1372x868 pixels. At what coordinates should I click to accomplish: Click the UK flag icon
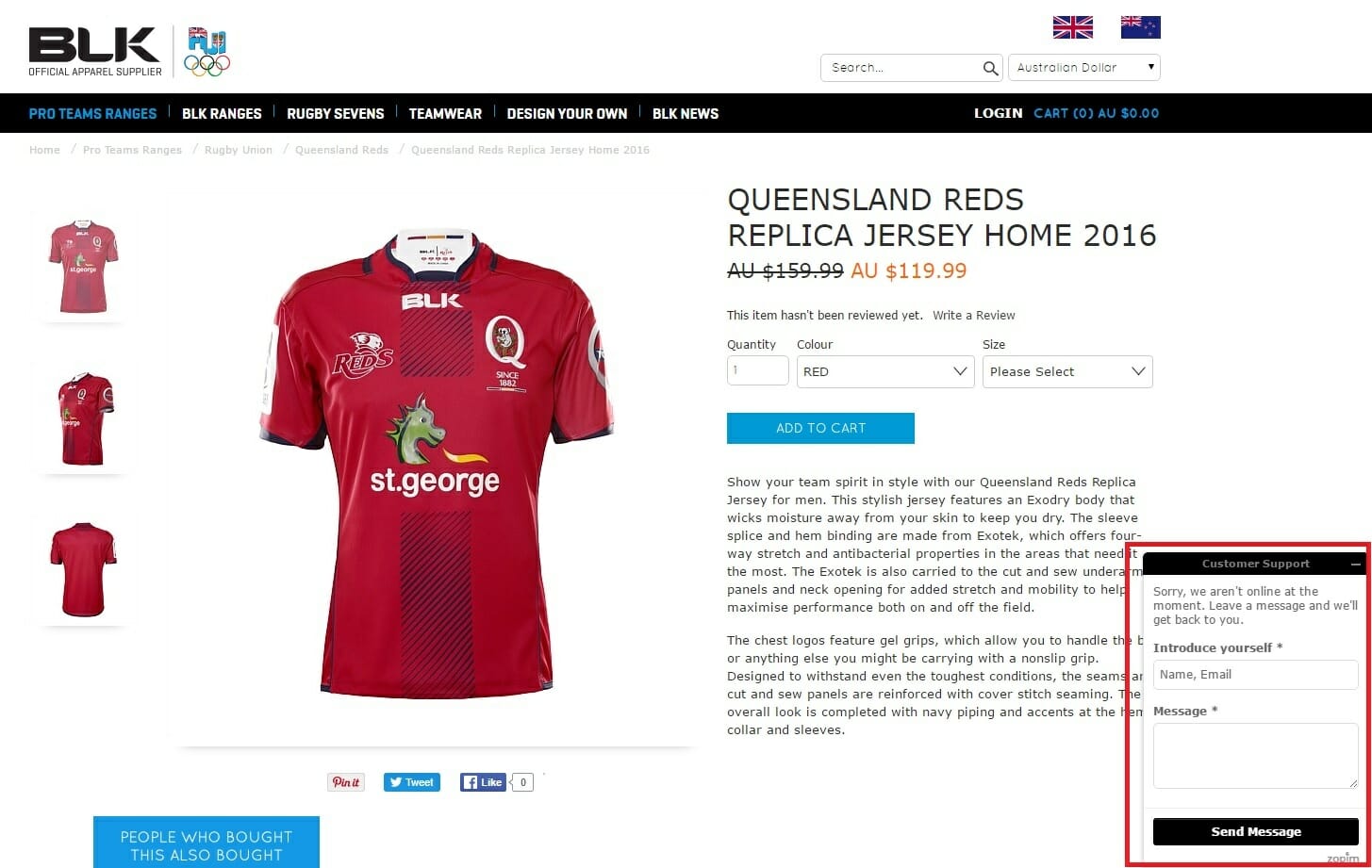(x=1072, y=27)
